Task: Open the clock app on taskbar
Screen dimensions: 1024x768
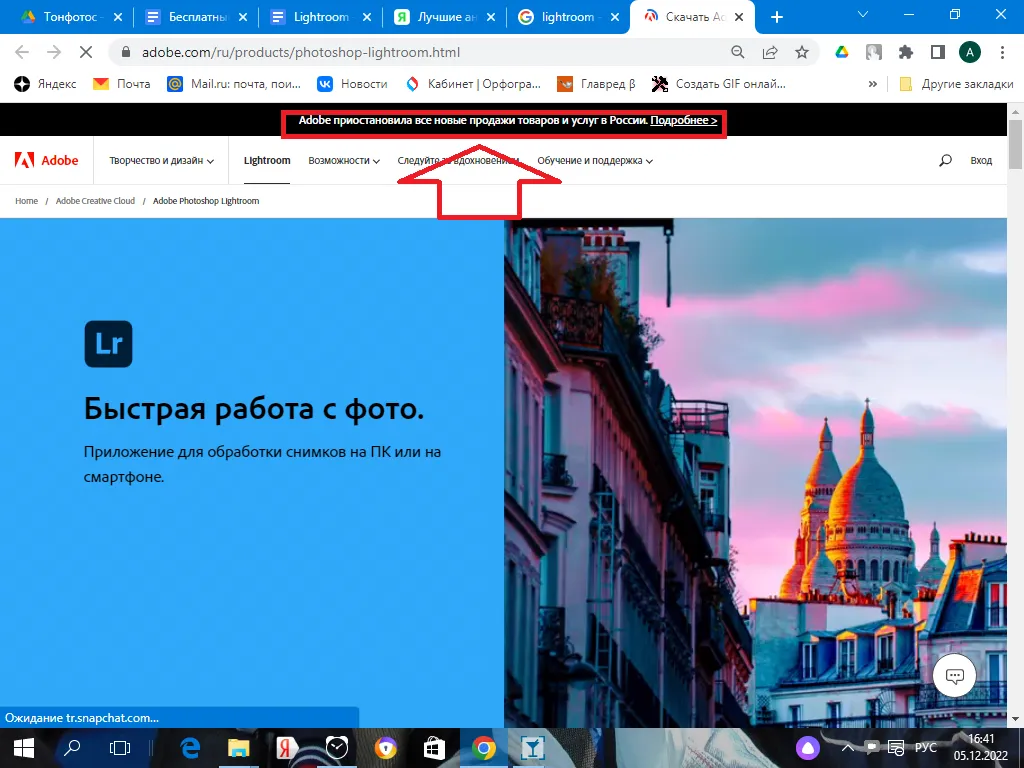Action: [x=336, y=748]
